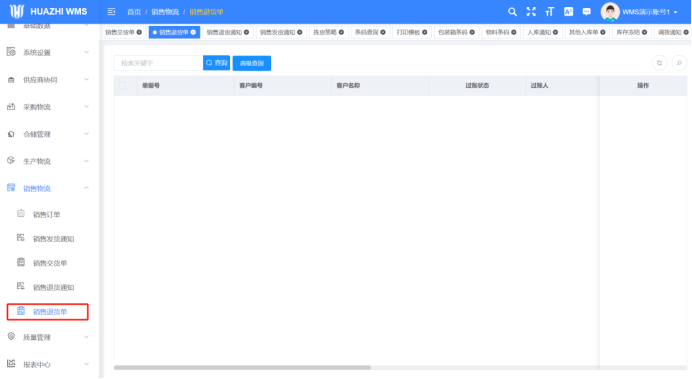Click the 质量管理 shield icon
The image size is (692, 379).
coord(11,337)
